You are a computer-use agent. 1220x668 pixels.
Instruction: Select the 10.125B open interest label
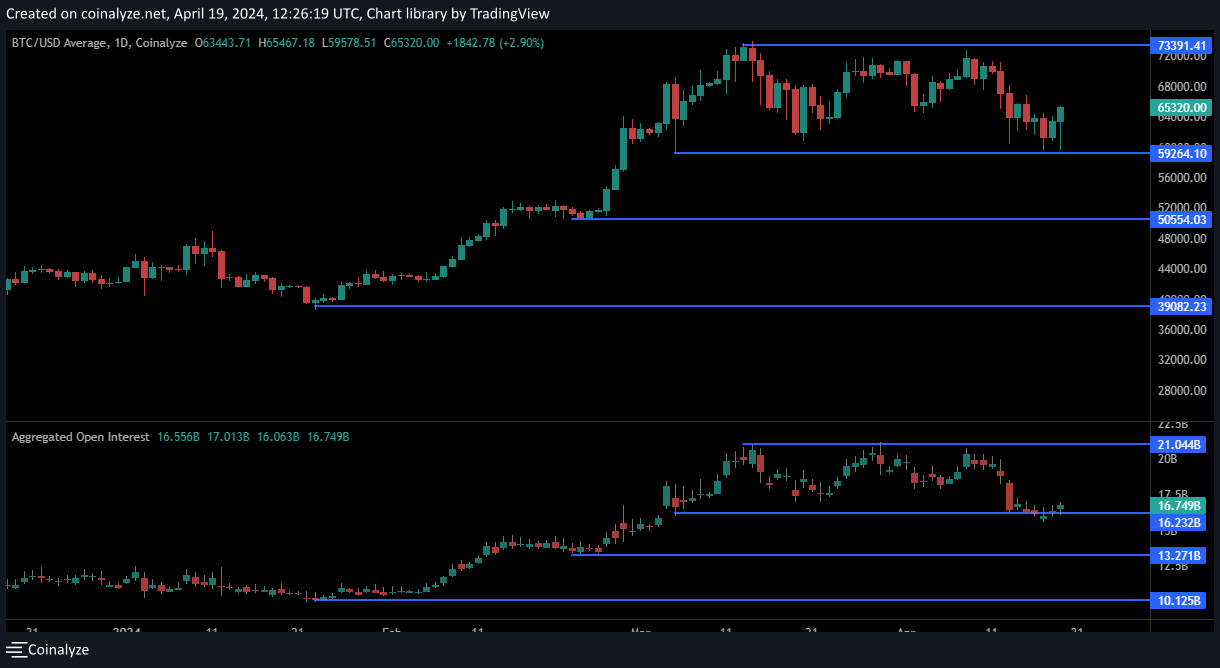pyautogui.click(x=1180, y=601)
